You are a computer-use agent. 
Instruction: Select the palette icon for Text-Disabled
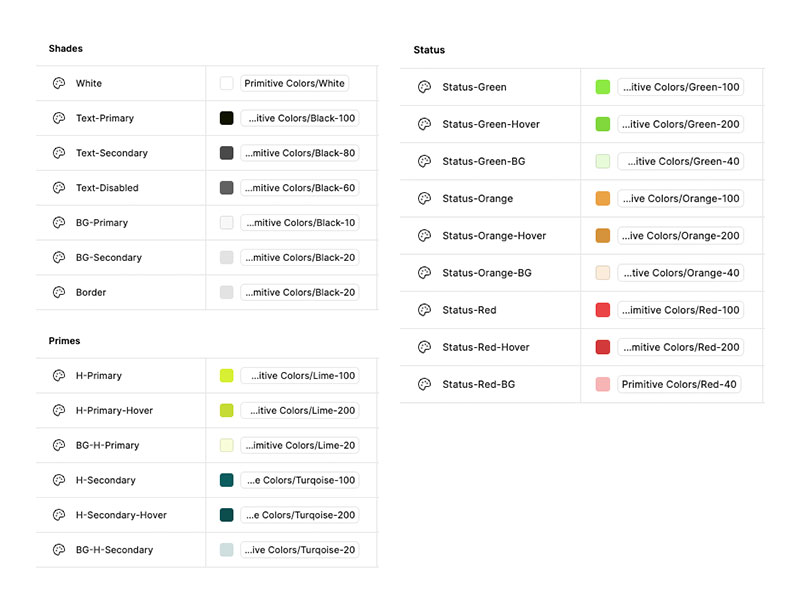click(x=59, y=188)
